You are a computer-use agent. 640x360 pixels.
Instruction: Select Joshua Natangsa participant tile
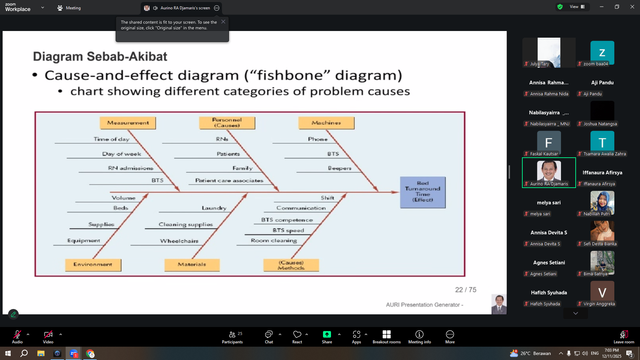pos(602,112)
